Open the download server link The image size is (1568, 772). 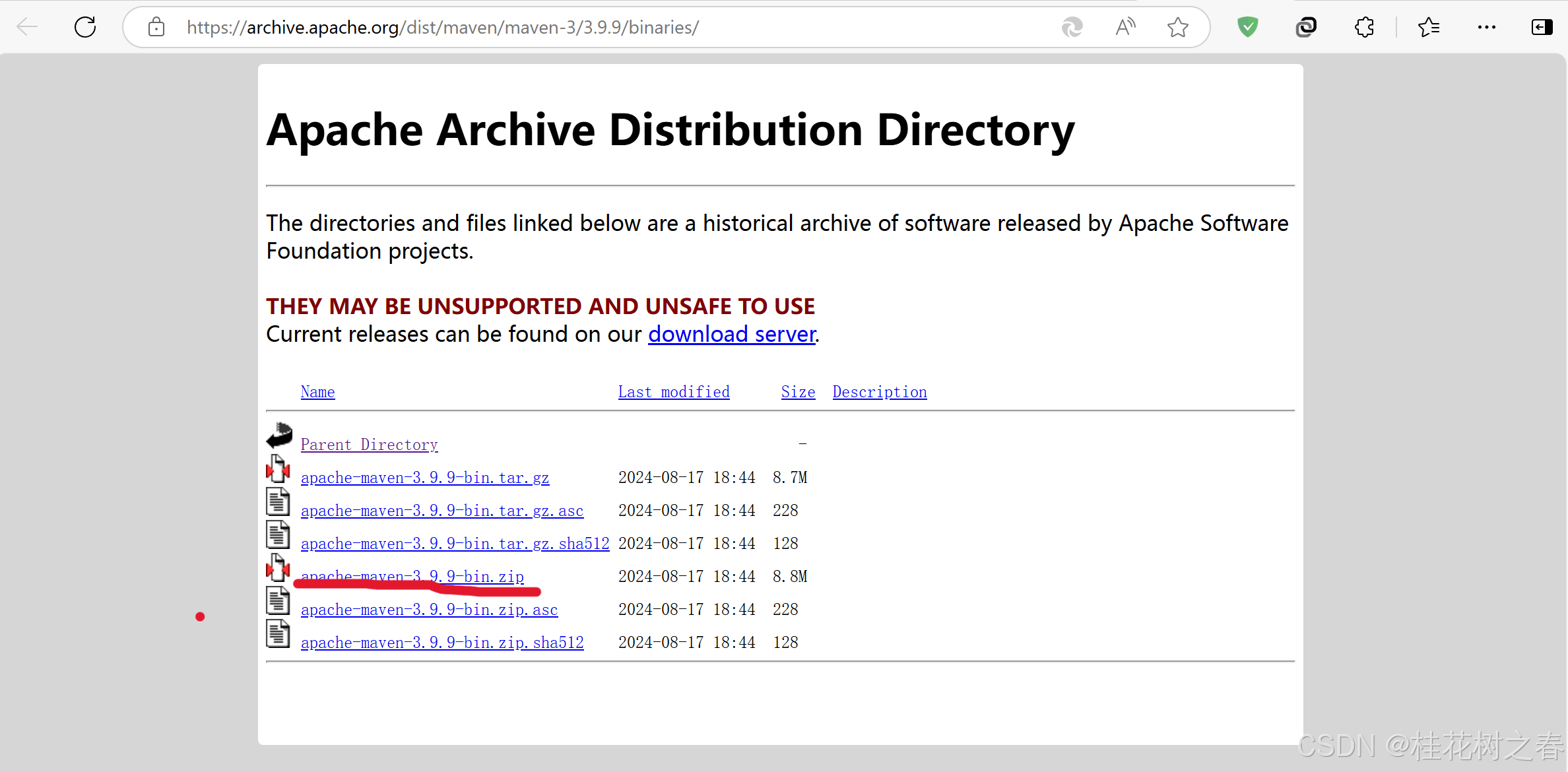point(731,335)
